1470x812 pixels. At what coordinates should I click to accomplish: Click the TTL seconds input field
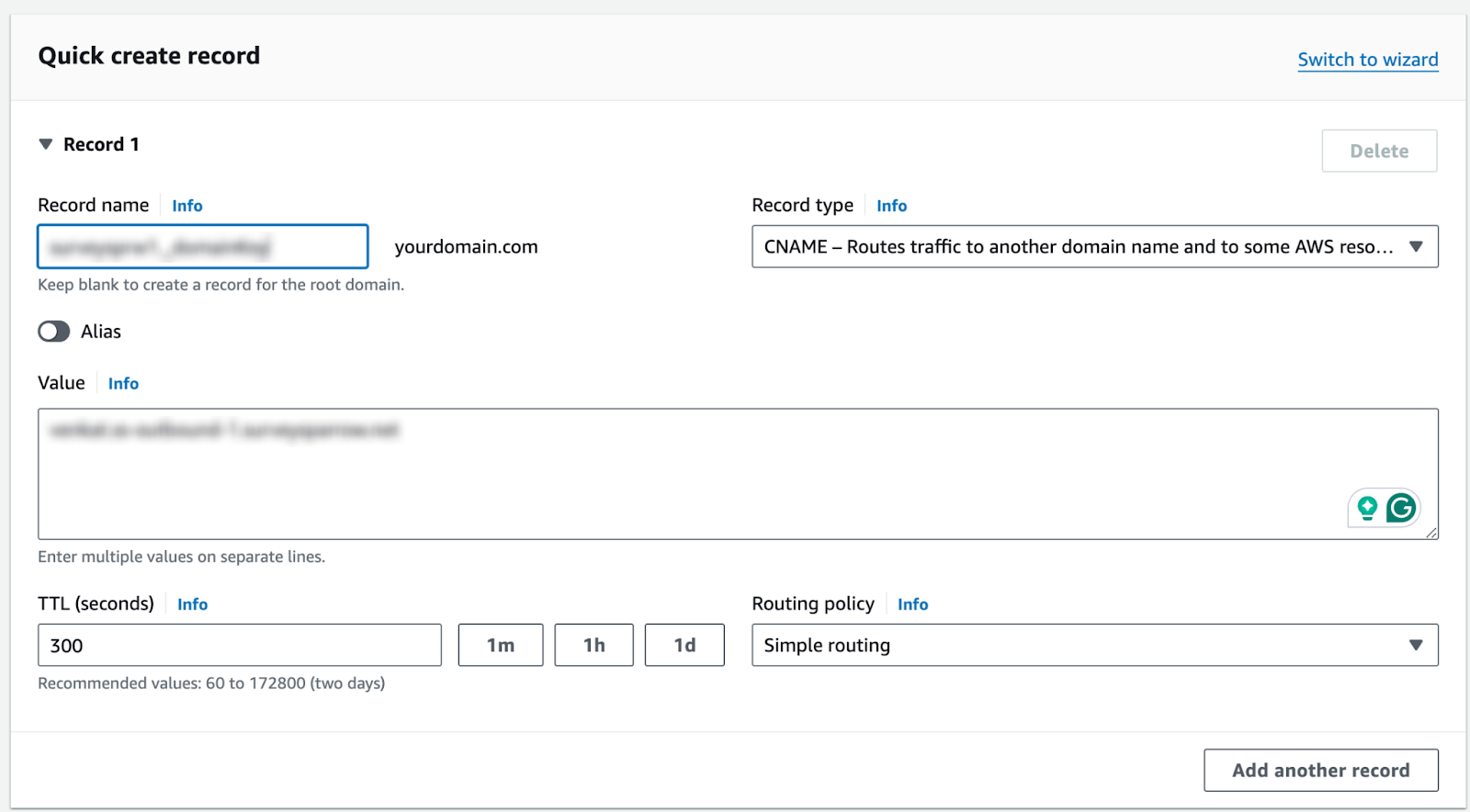coord(239,646)
